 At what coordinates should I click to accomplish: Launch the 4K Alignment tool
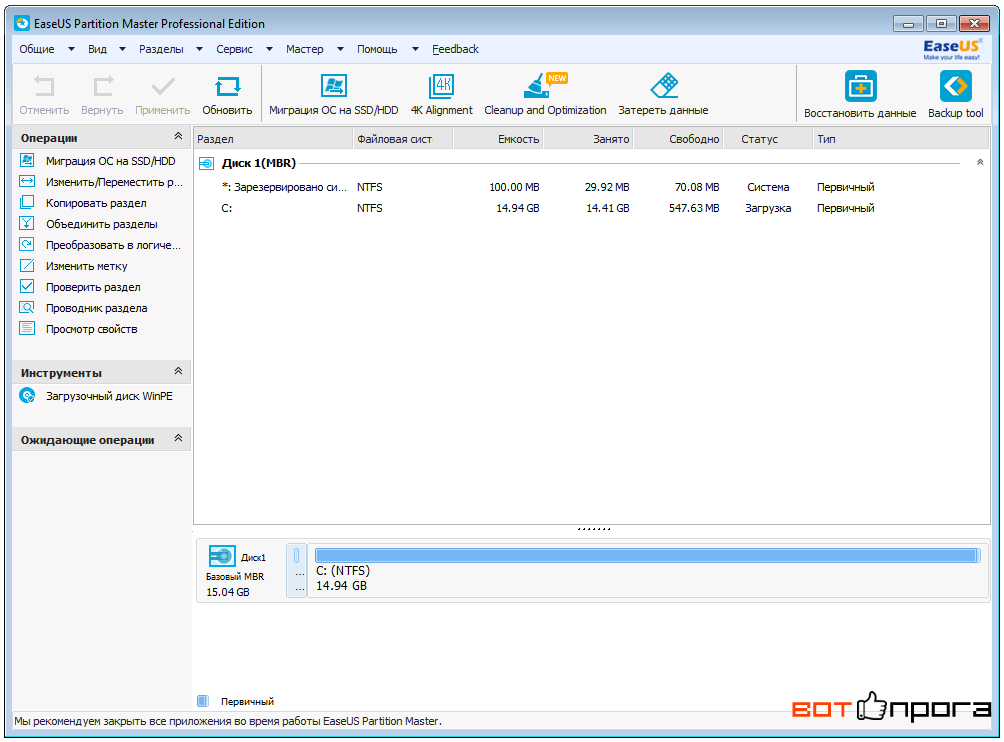tap(441, 86)
